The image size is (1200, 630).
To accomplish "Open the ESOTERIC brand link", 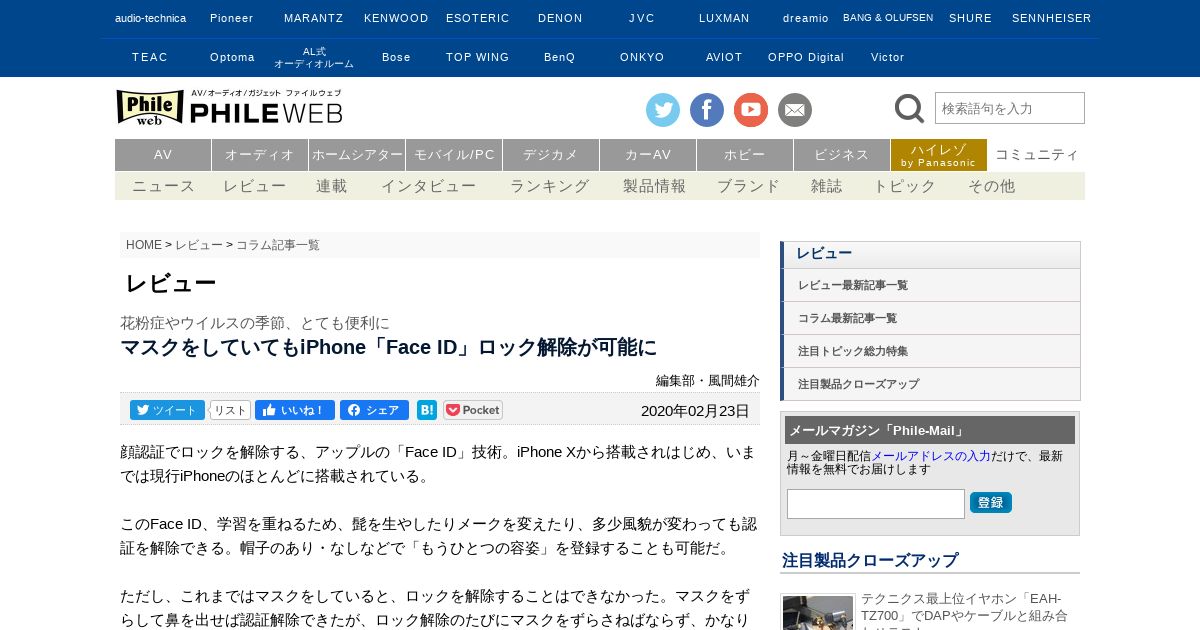I will [x=478, y=18].
